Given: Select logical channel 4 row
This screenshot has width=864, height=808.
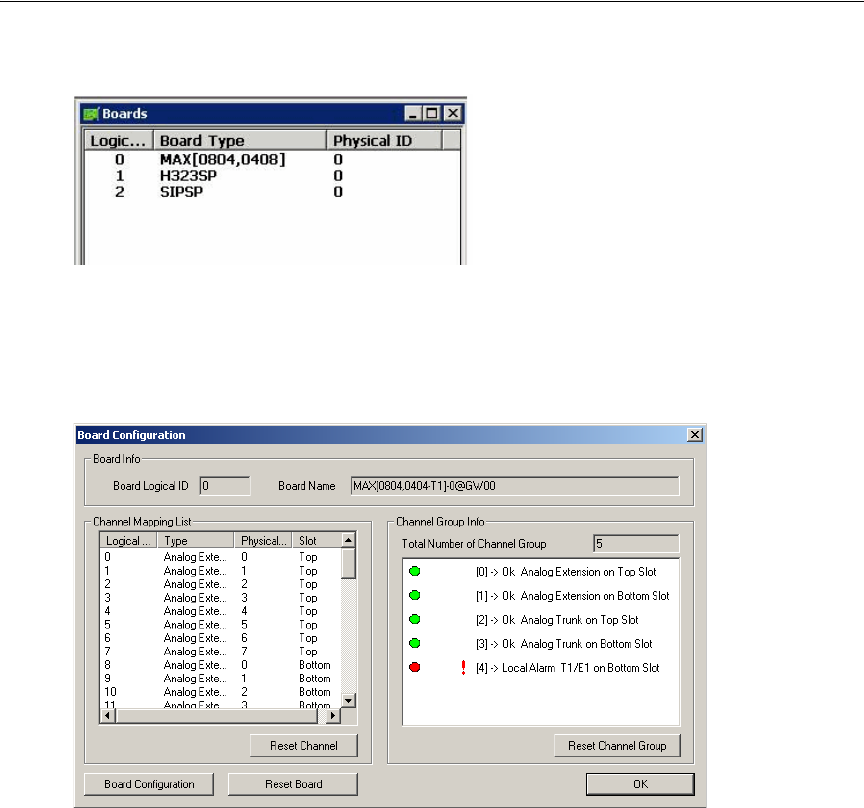Looking at the screenshot, I should [x=220, y=611].
